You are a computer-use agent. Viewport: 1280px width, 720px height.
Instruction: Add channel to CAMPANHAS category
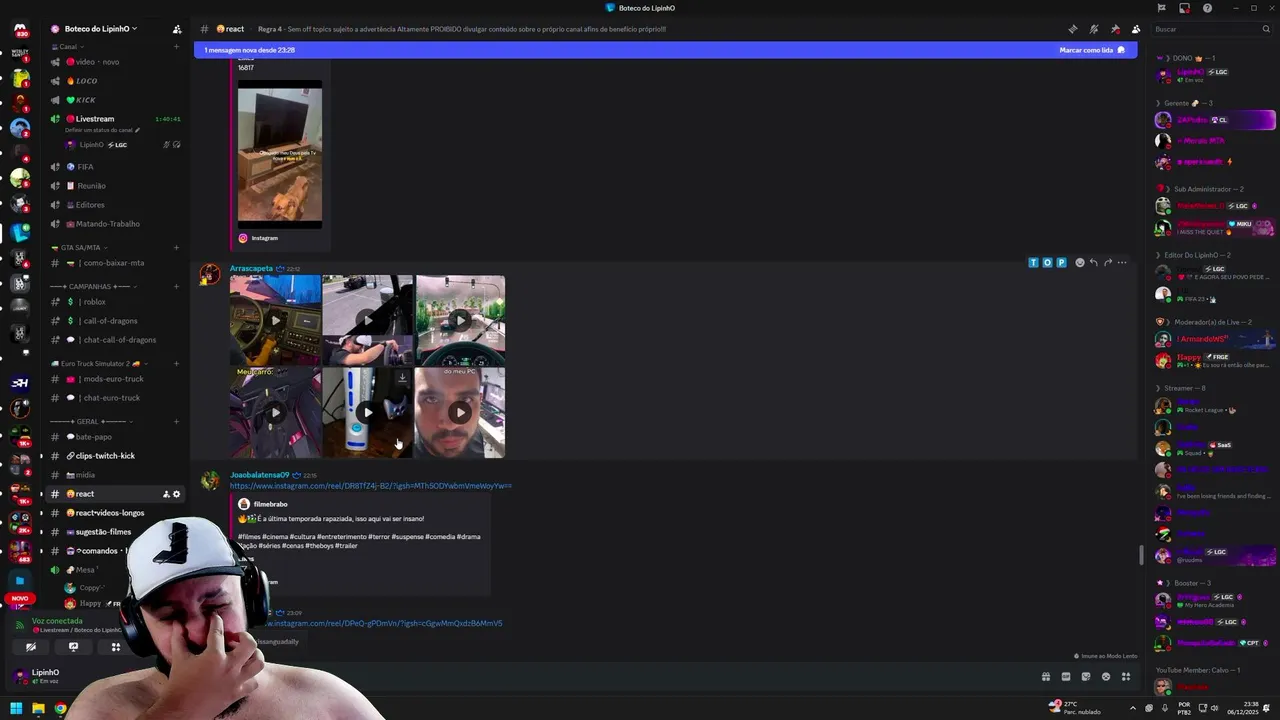click(x=176, y=287)
